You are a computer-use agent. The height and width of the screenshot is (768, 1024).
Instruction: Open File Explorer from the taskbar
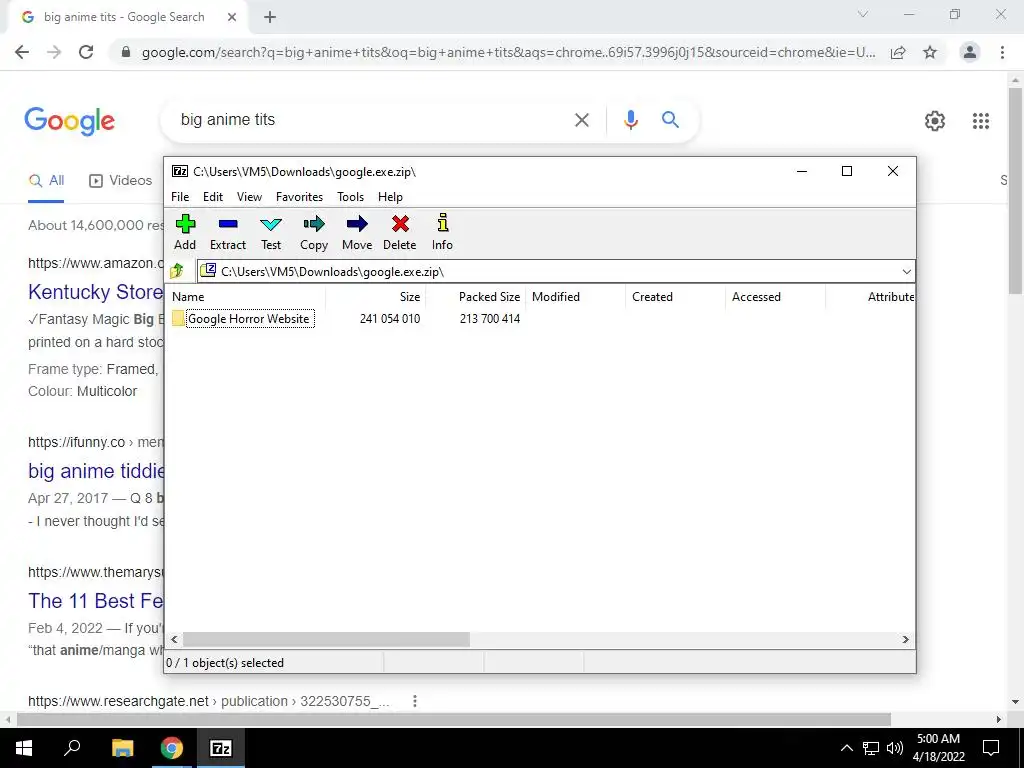pos(122,748)
